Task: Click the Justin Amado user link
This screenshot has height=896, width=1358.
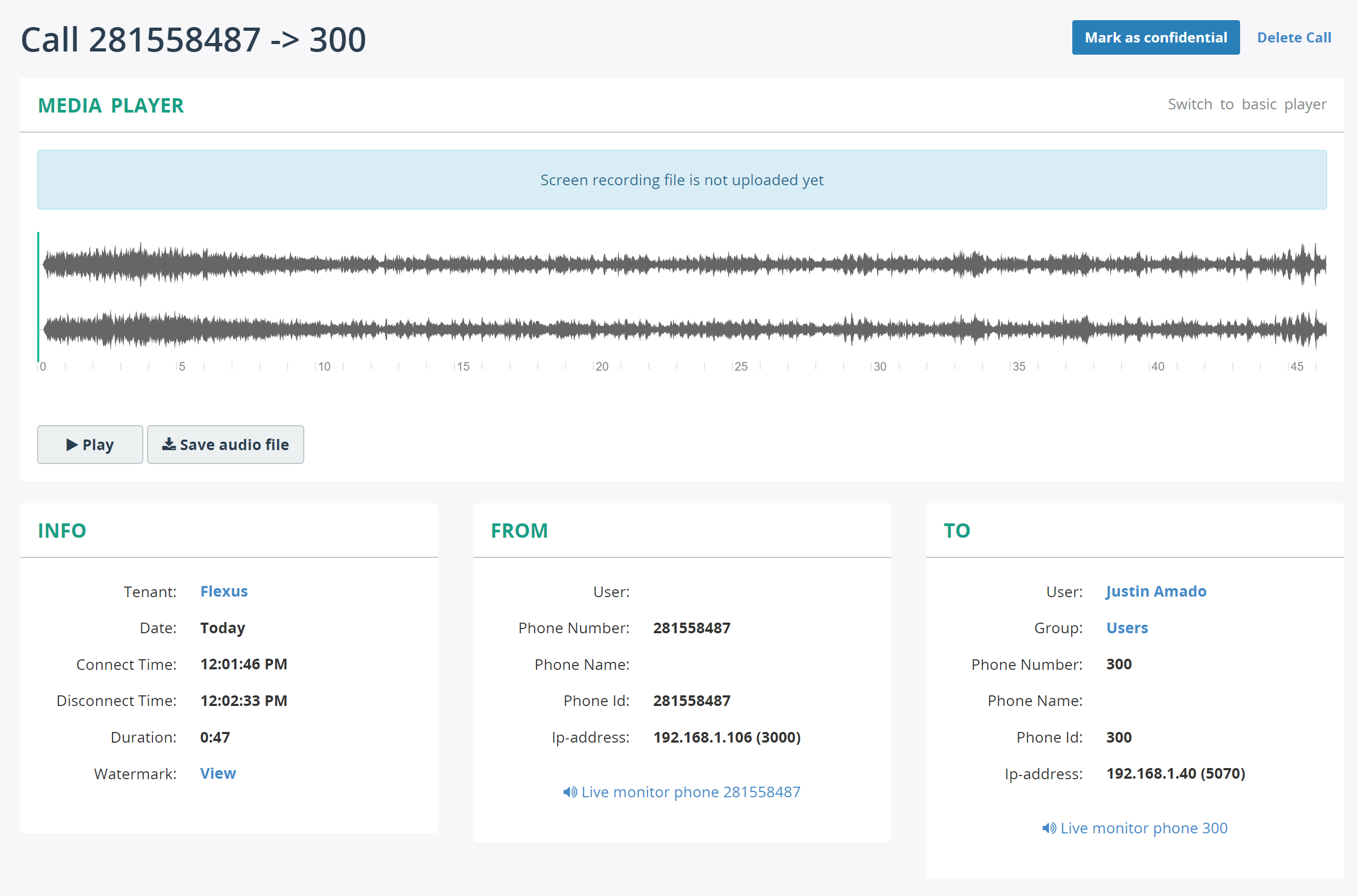Action: [x=1156, y=590]
